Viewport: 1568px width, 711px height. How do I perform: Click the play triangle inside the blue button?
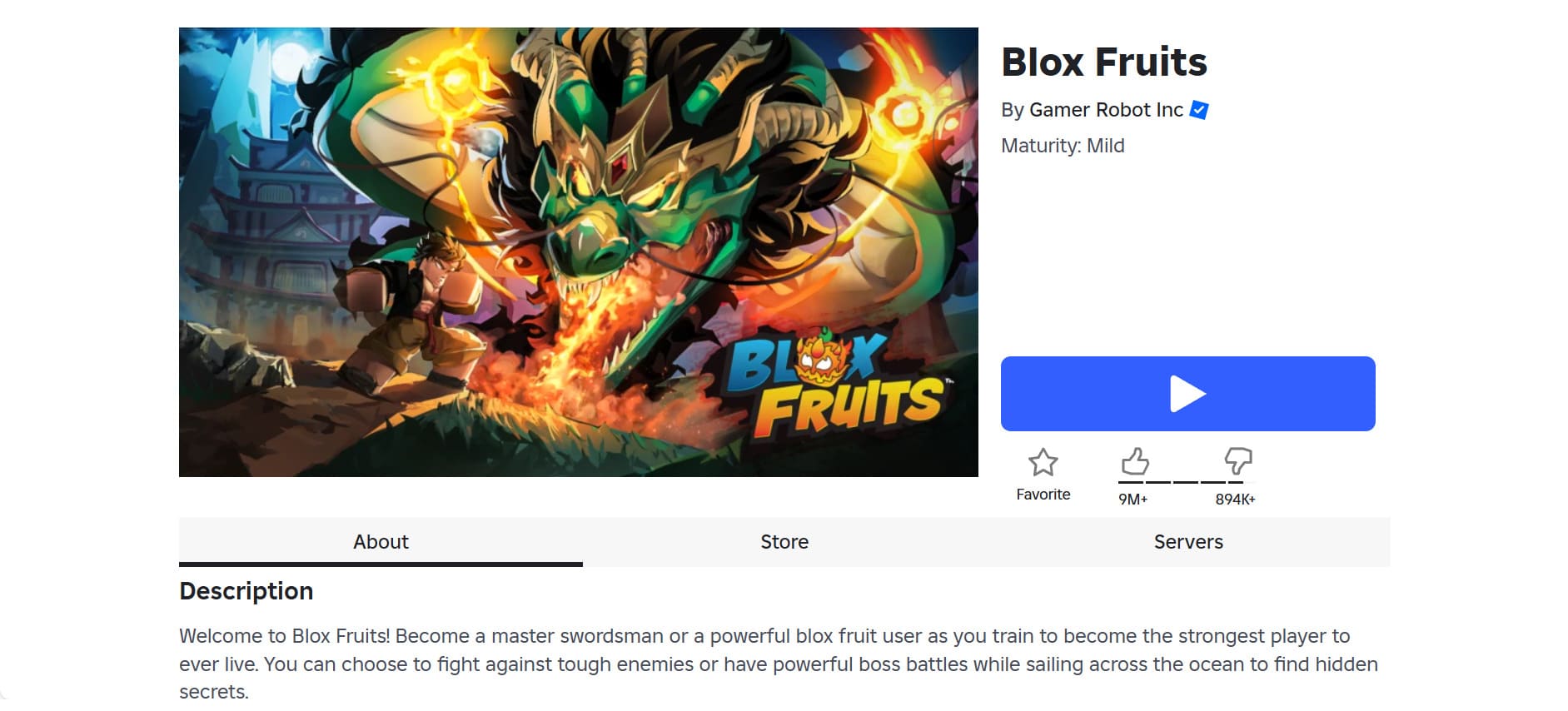click(x=1187, y=393)
